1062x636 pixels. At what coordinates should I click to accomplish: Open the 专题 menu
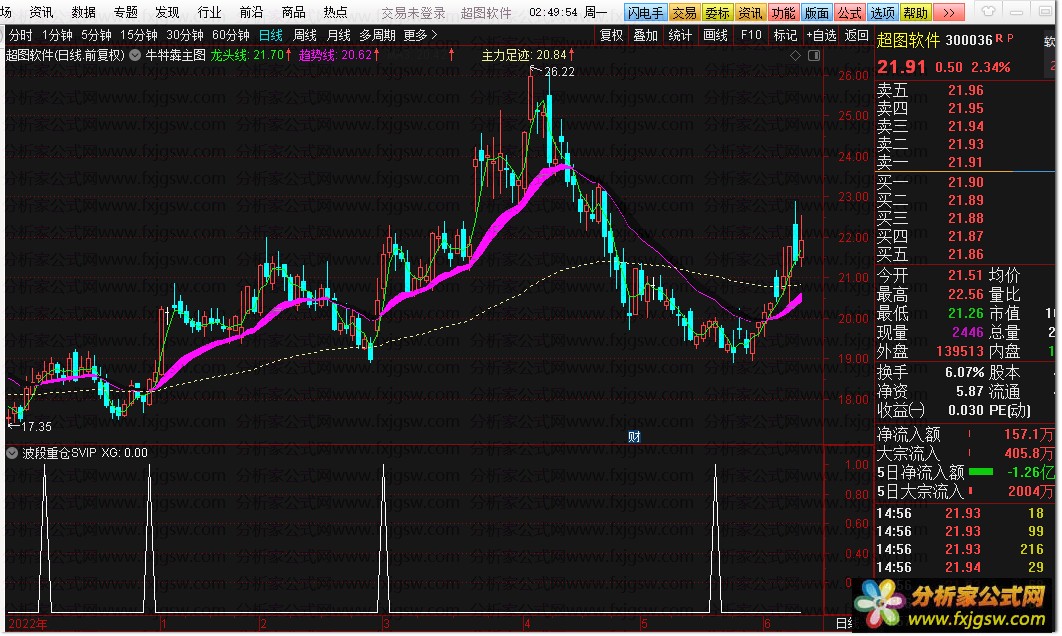(x=125, y=12)
